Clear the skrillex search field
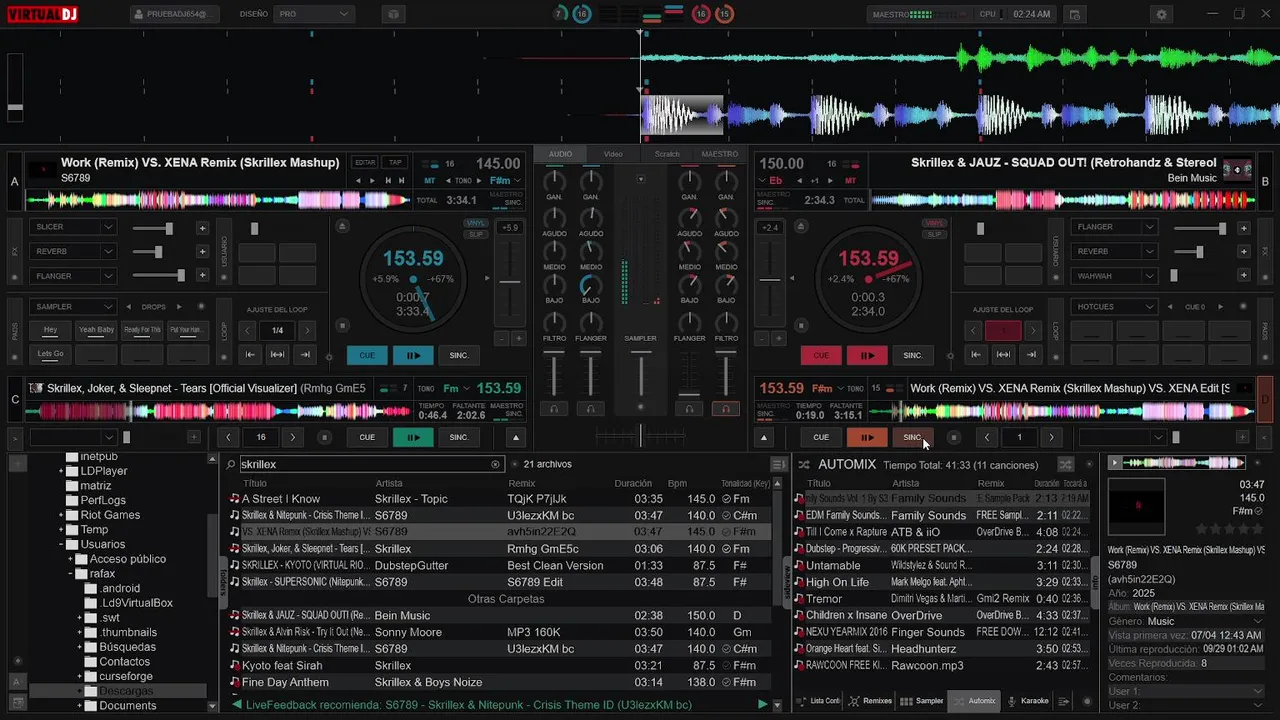This screenshot has width=1280, height=720. (x=495, y=464)
